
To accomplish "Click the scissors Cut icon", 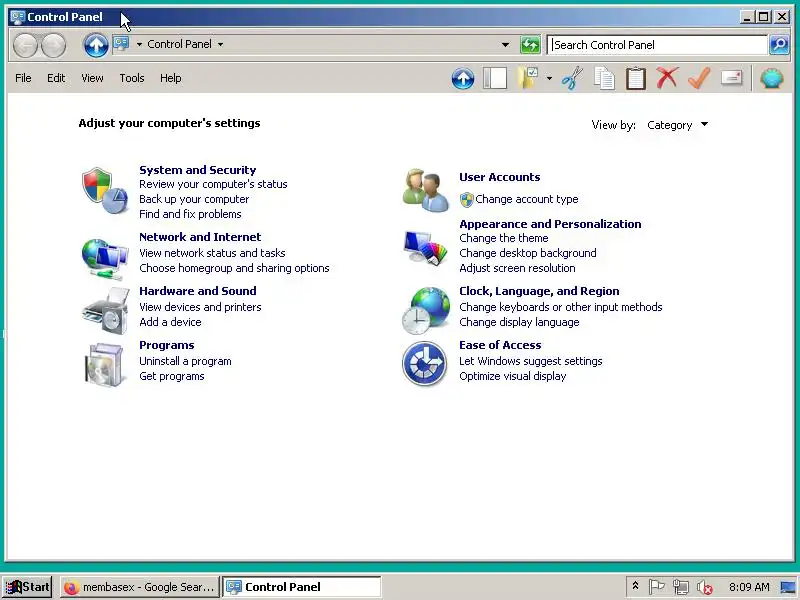I will [572, 79].
